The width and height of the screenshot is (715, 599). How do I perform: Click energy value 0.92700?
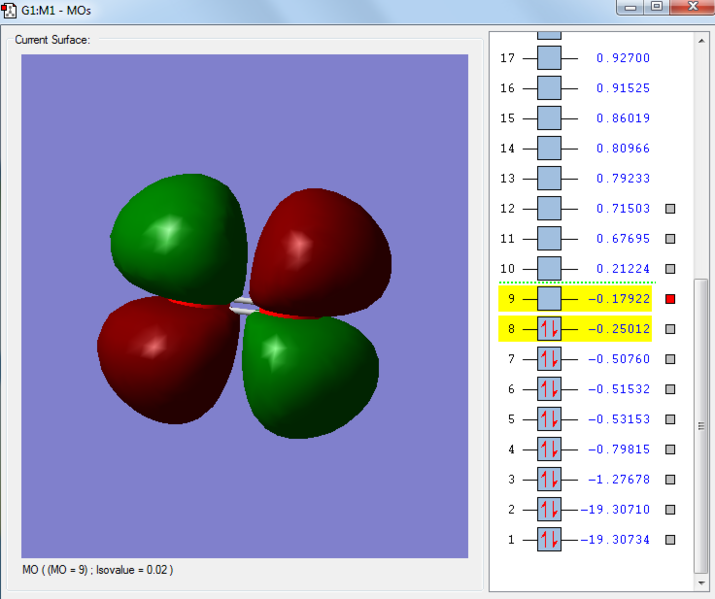tap(623, 58)
